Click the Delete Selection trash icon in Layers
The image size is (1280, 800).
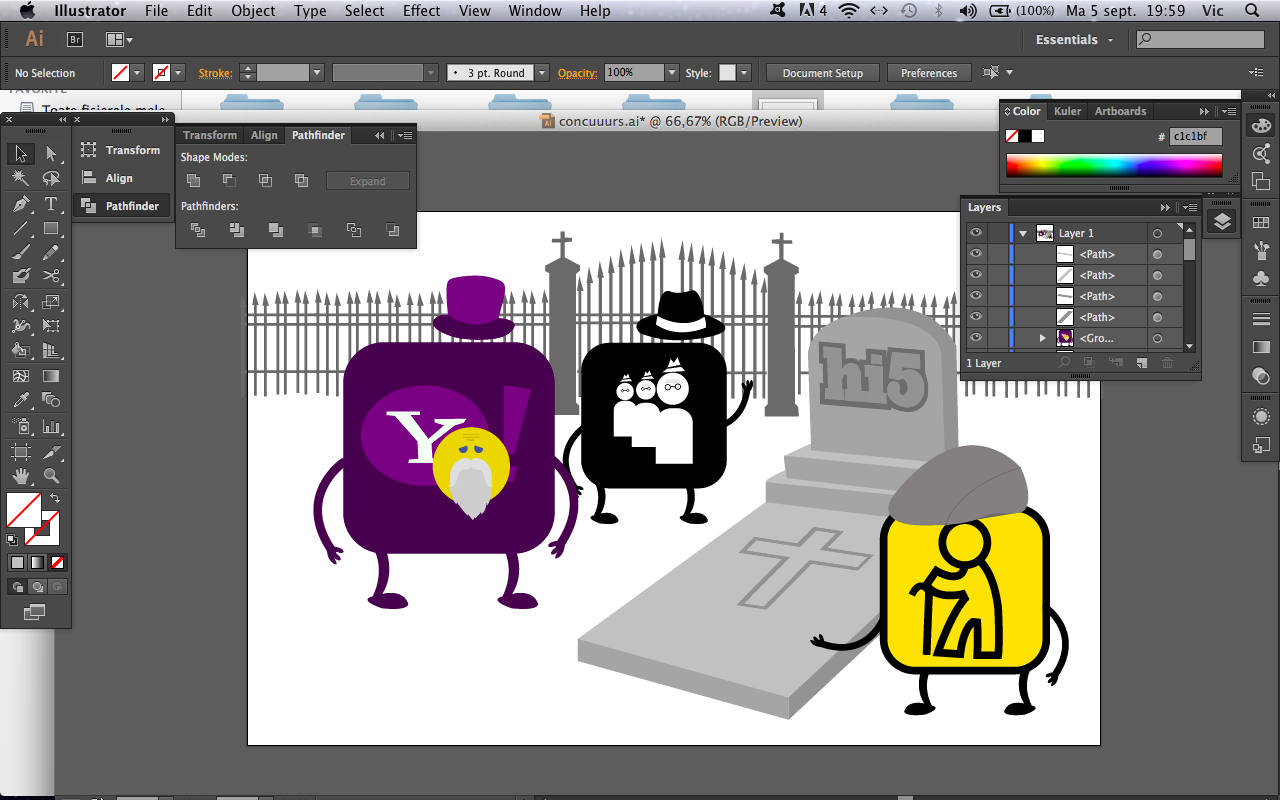[x=1167, y=363]
